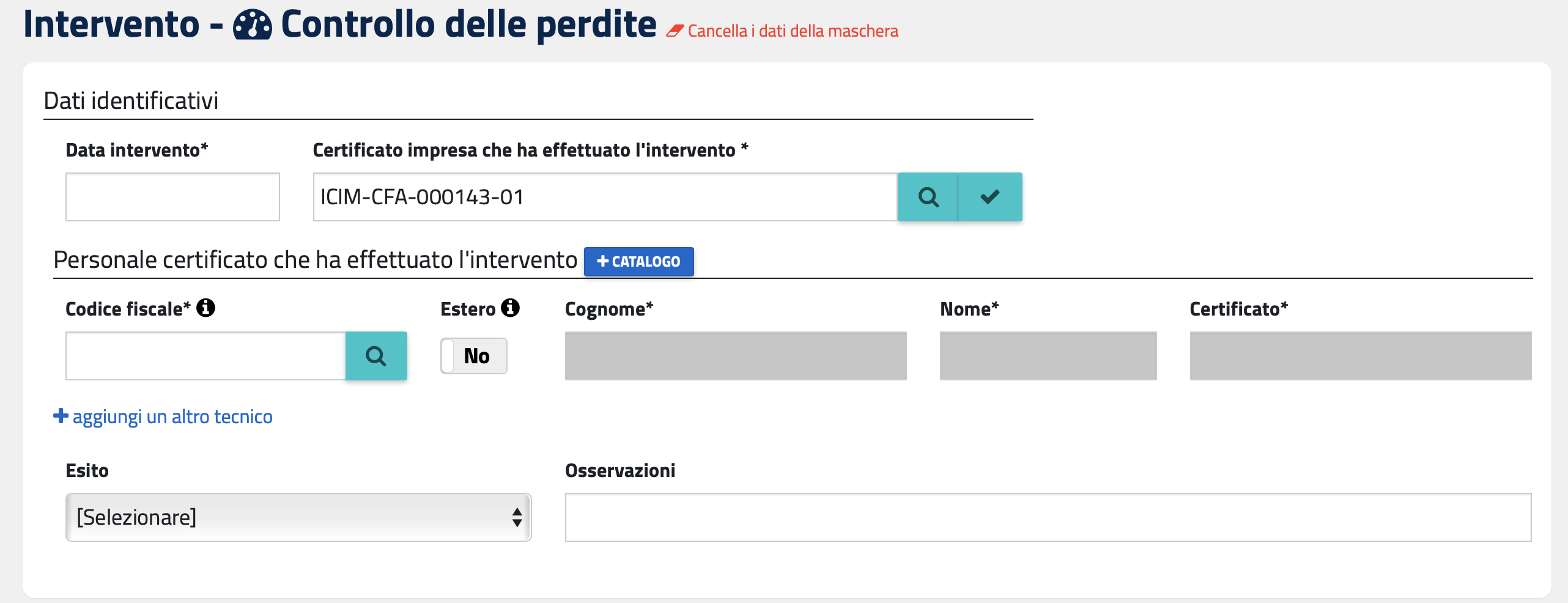
Task: Click the Osservazioni text field
Action: [1048, 517]
